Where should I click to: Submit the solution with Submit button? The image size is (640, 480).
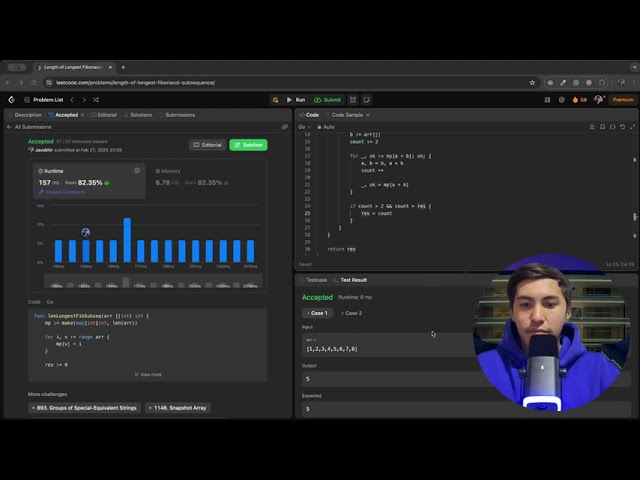click(x=327, y=100)
